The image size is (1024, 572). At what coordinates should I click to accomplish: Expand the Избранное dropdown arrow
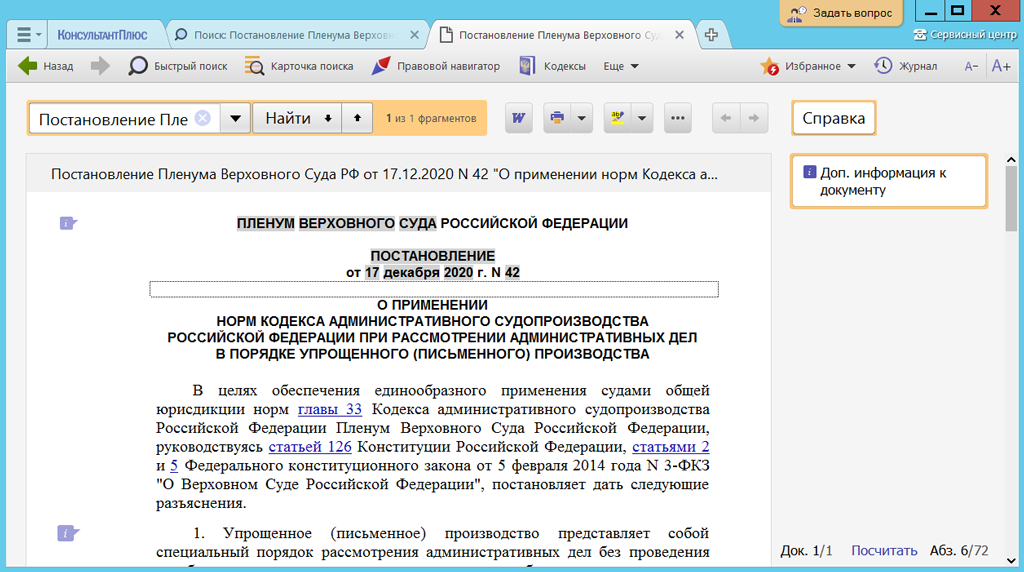(x=851, y=66)
